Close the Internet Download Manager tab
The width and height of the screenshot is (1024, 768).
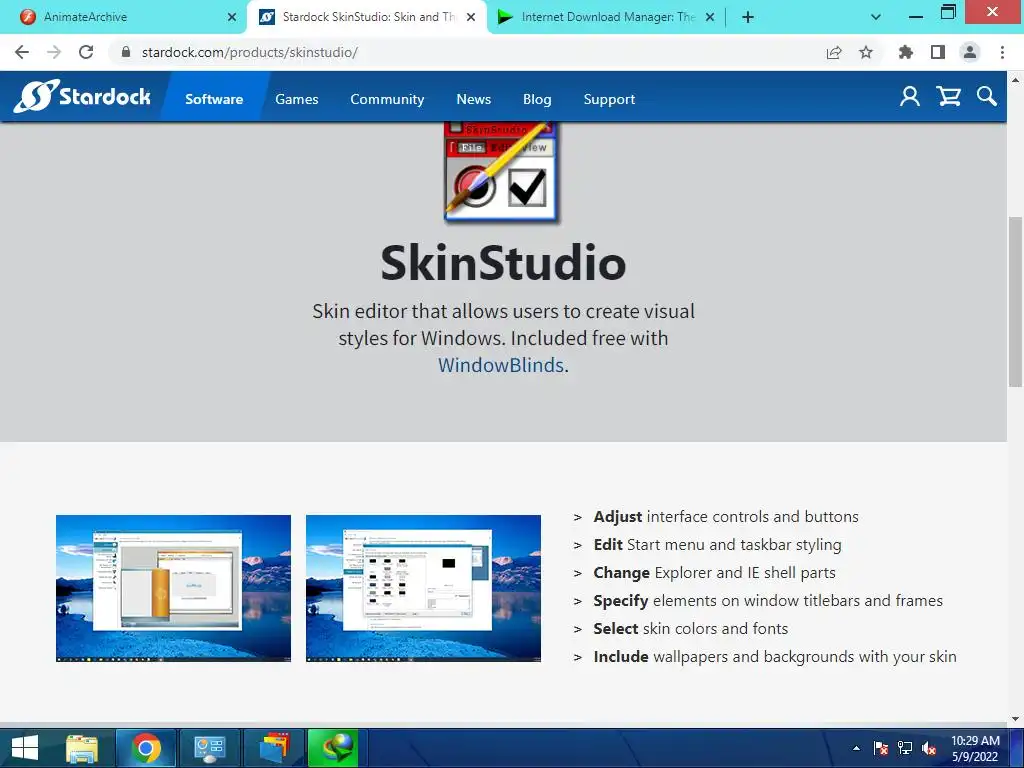pos(710,17)
